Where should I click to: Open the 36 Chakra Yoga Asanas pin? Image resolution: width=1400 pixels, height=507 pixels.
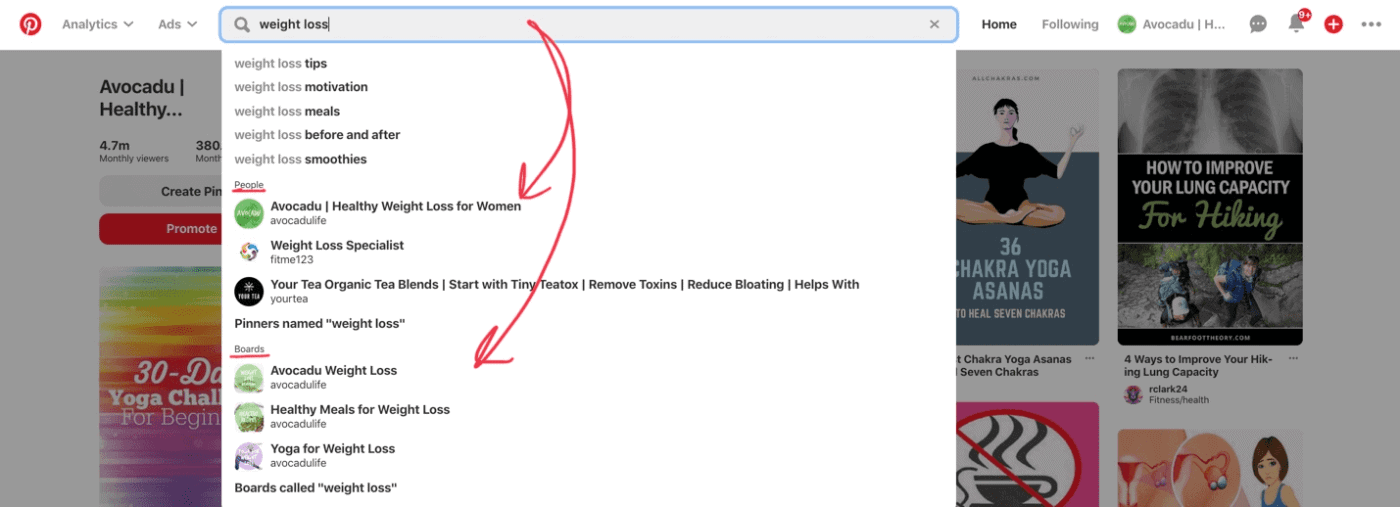pyautogui.click(x=1027, y=207)
